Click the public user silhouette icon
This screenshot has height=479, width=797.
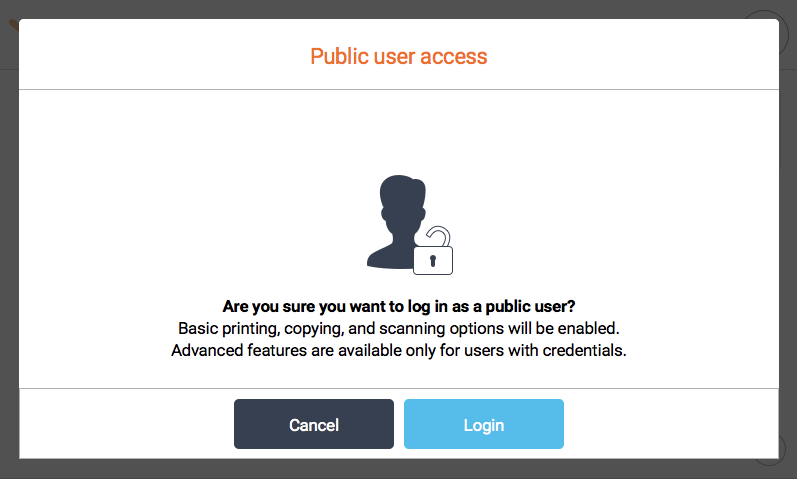pos(395,222)
